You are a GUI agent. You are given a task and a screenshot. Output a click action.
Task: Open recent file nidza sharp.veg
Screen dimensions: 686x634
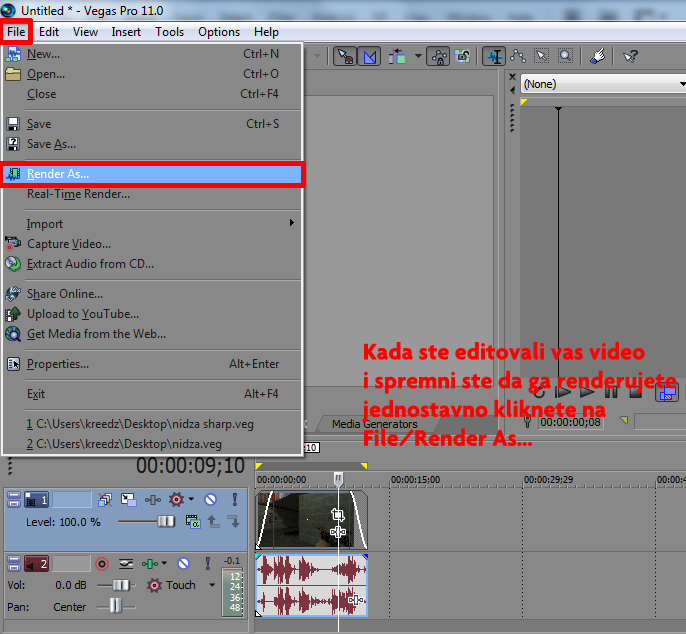point(152,424)
